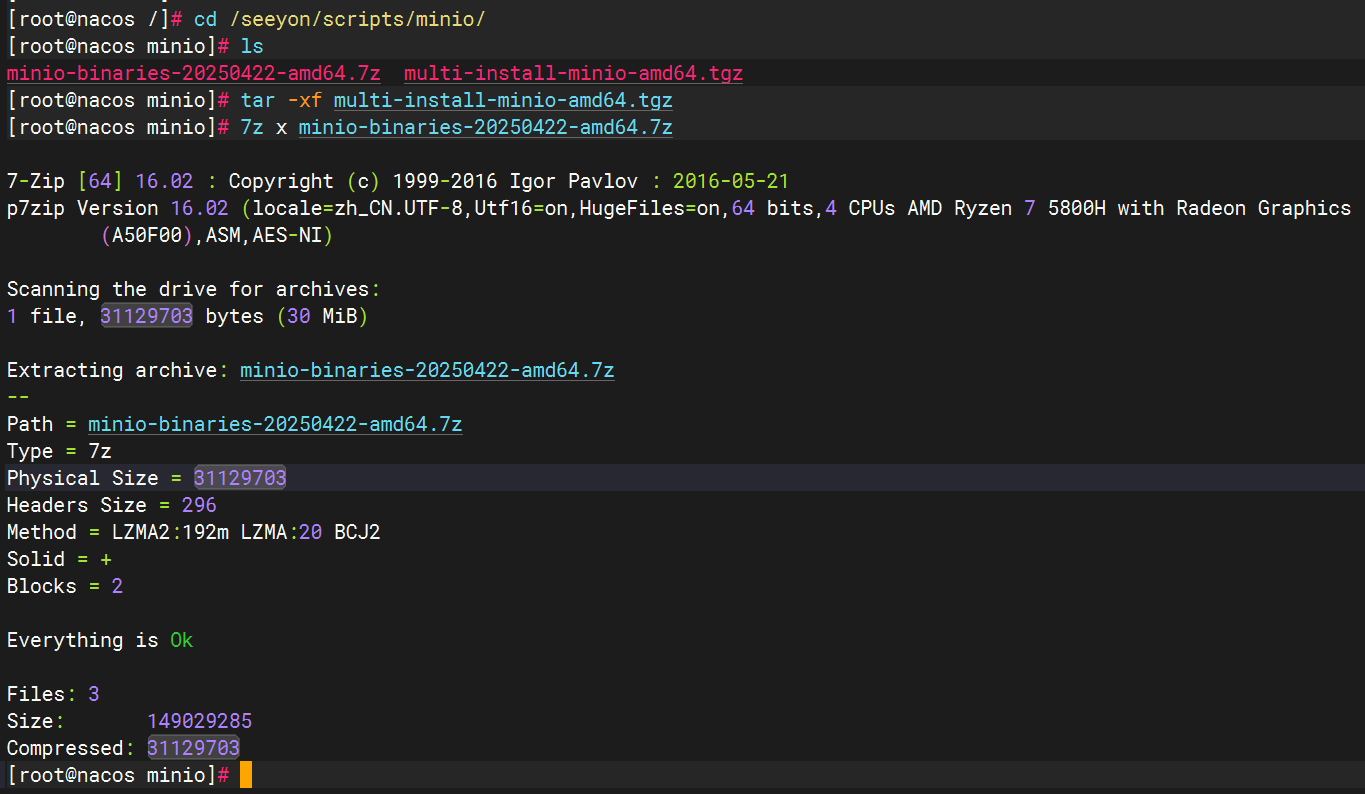Image resolution: width=1365 pixels, height=794 pixels.
Task: Click the Headers Size value 296
Action: pos(199,505)
